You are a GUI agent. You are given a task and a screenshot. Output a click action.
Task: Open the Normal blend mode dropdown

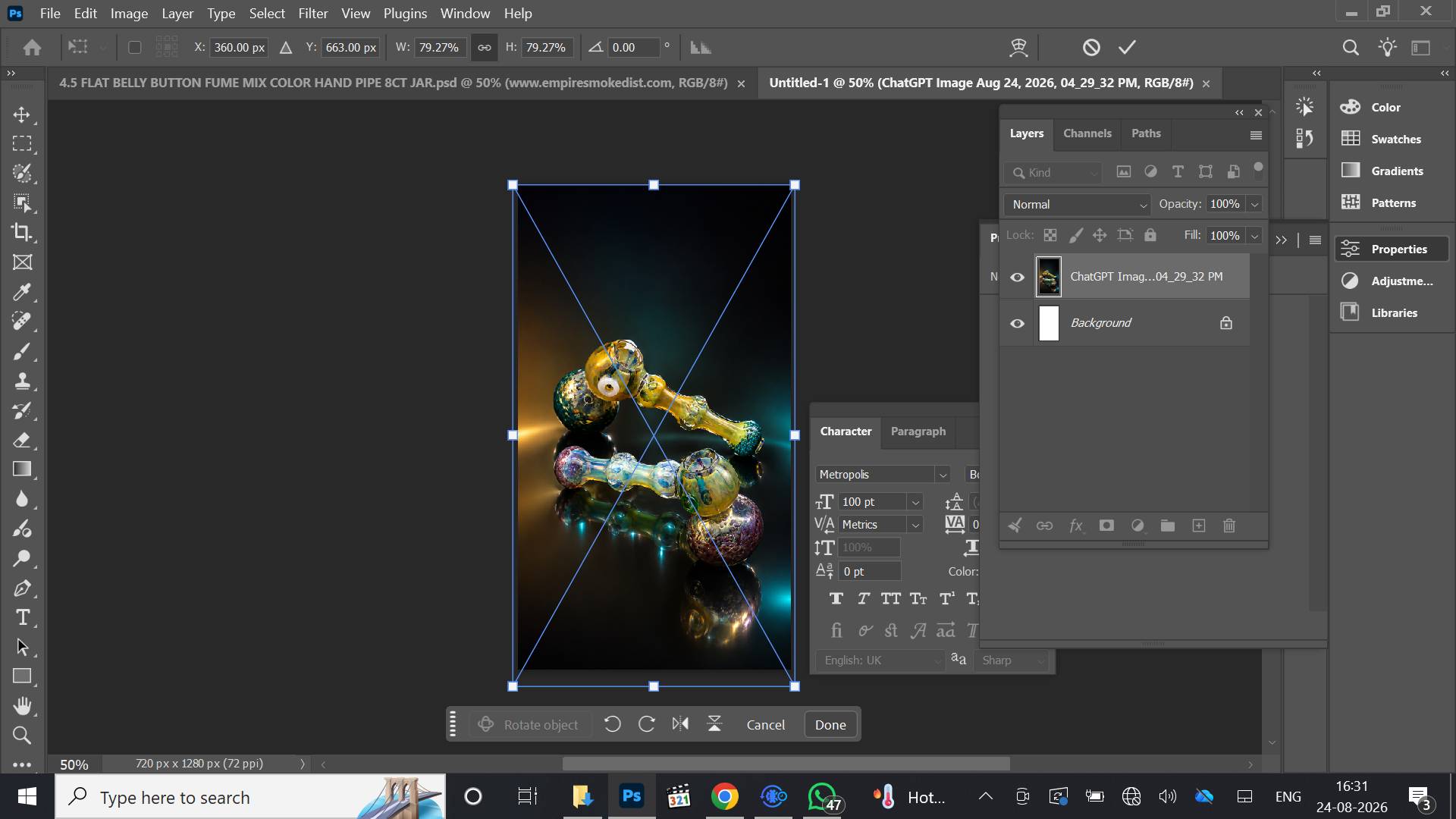(x=1078, y=204)
